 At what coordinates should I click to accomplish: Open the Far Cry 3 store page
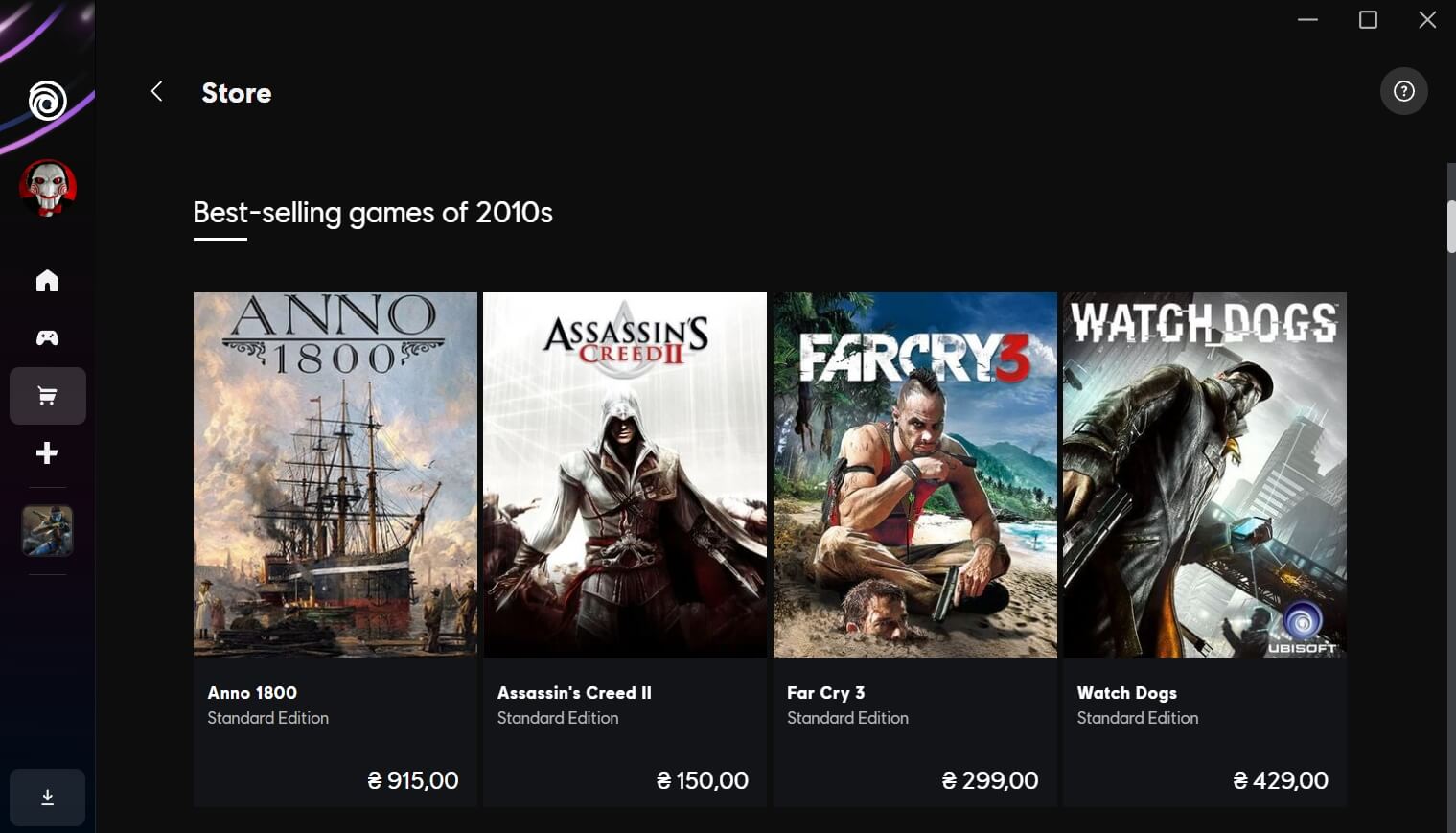(x=914, y=474)
